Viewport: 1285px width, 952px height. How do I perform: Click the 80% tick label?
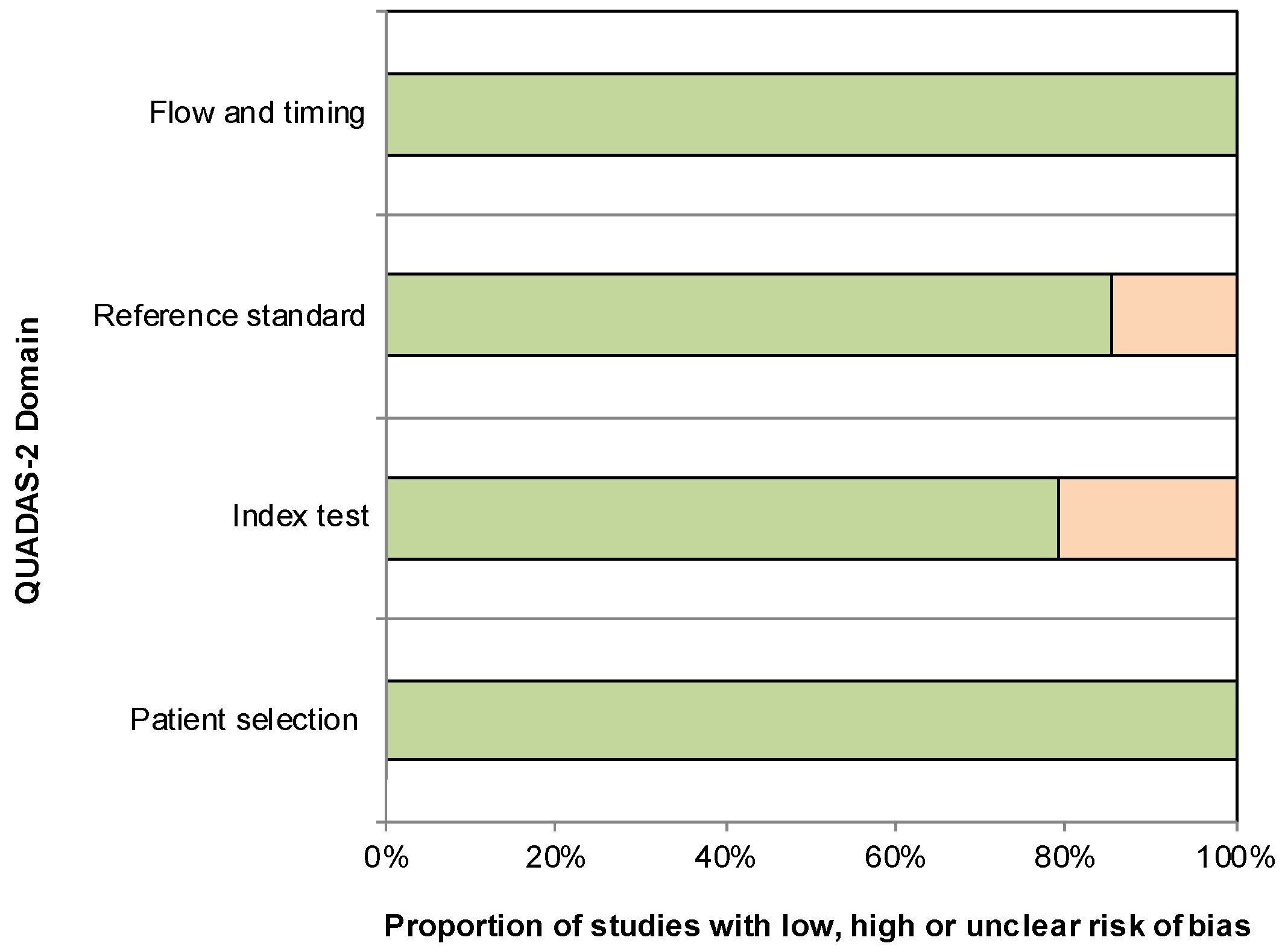coord(1064,857)
